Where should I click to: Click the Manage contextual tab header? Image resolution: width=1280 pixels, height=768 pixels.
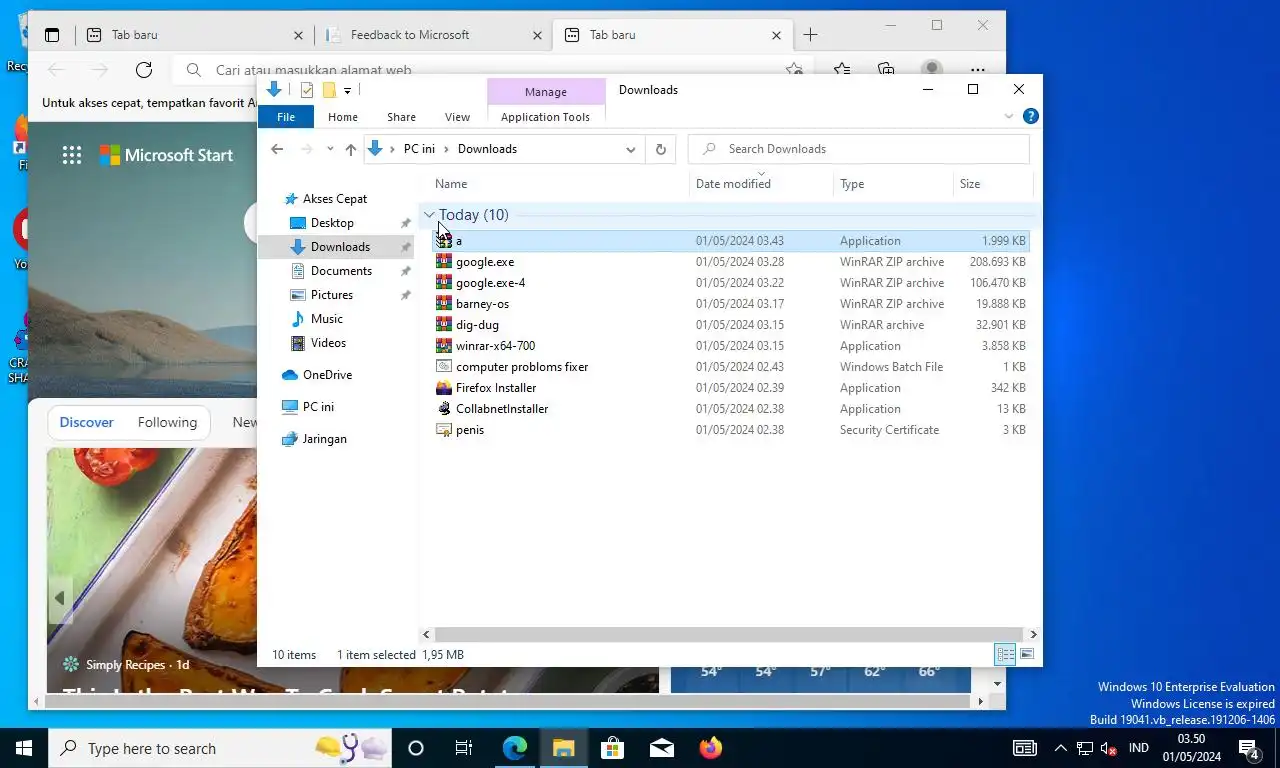coord(546,92)
